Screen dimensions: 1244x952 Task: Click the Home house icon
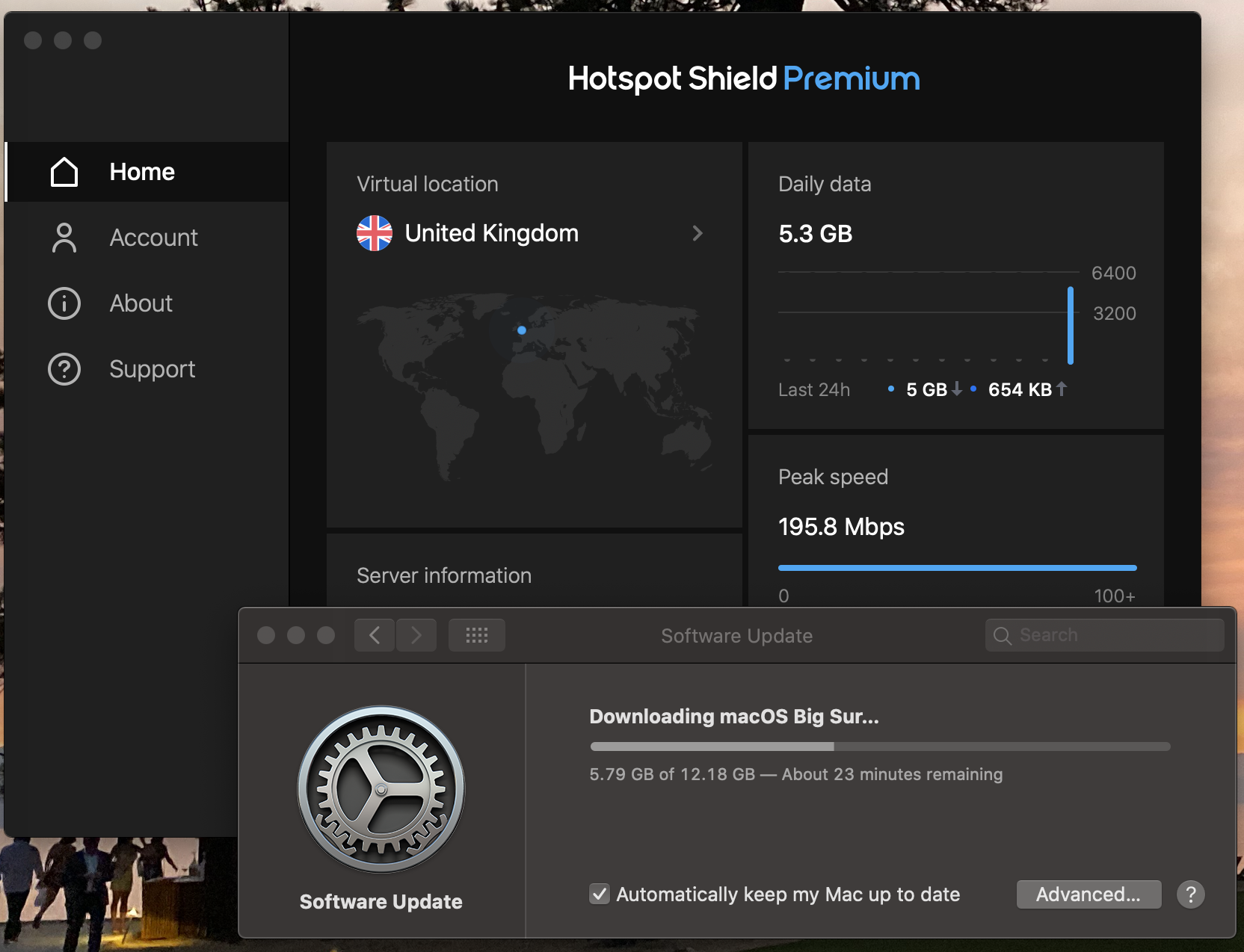[64, 172]
